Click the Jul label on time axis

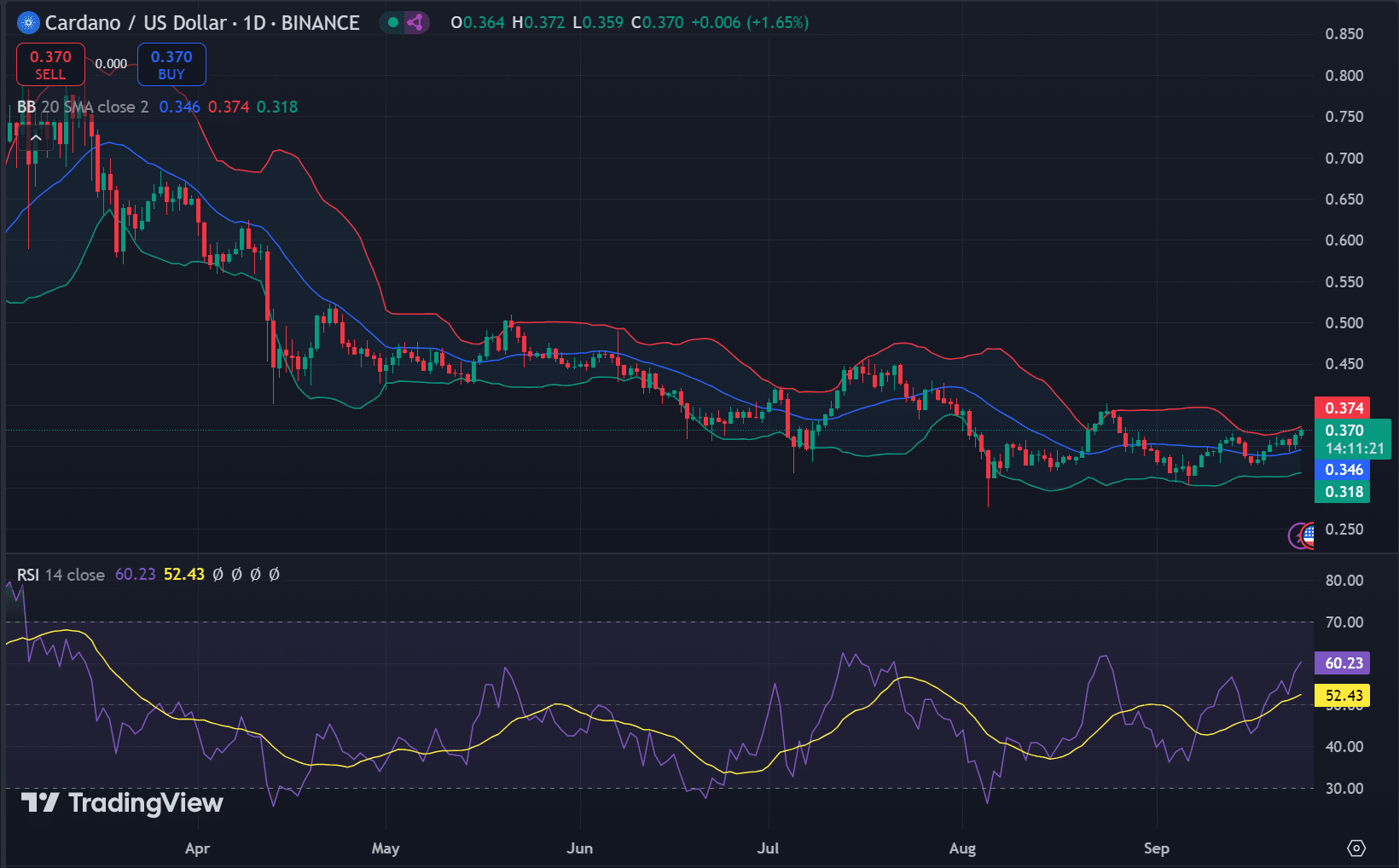pos(769,848)
